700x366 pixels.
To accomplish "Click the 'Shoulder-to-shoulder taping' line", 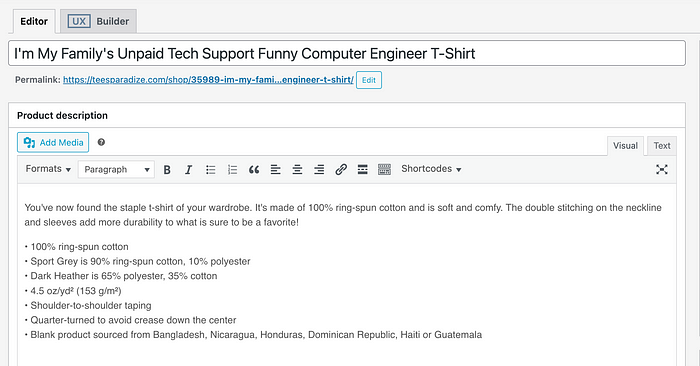I will click(88, 306).
